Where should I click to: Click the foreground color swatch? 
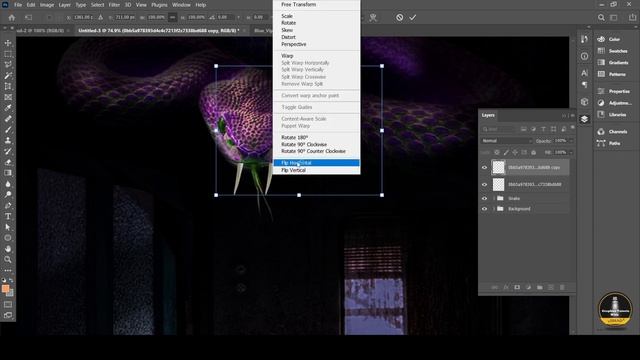tap(5, 289)
